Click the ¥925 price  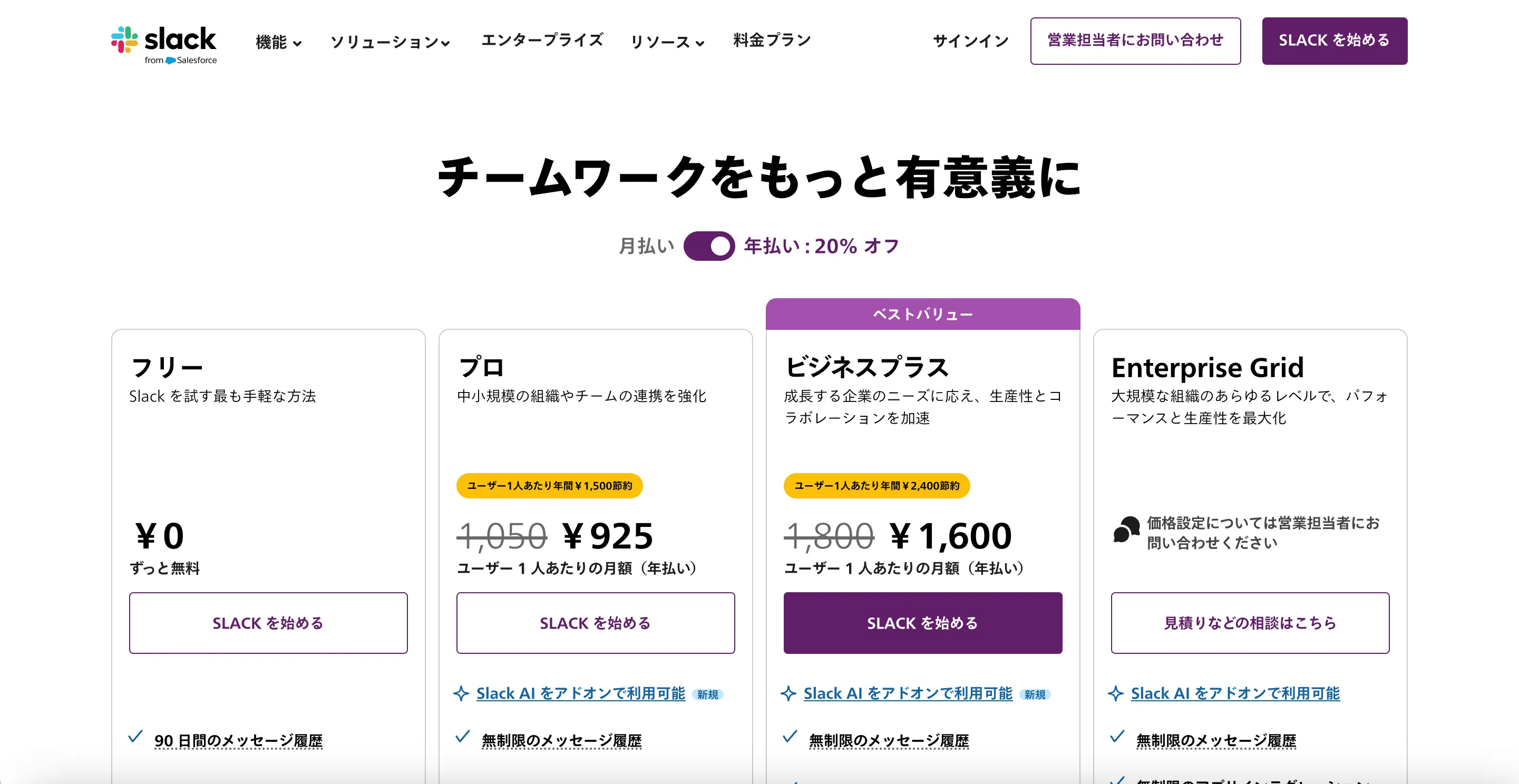(x=607, y=535)
